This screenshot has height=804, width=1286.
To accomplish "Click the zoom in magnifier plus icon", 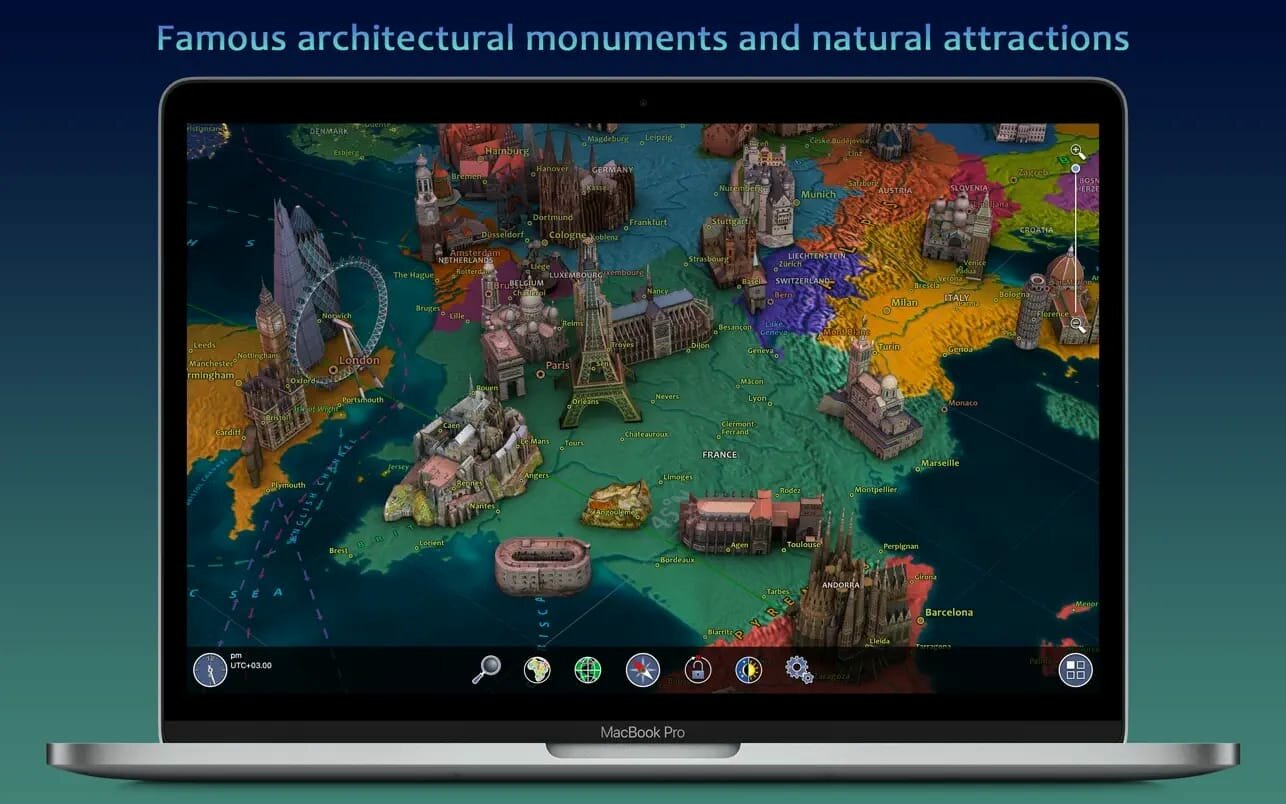I will pyautogui.click(x=1077, y=152).
